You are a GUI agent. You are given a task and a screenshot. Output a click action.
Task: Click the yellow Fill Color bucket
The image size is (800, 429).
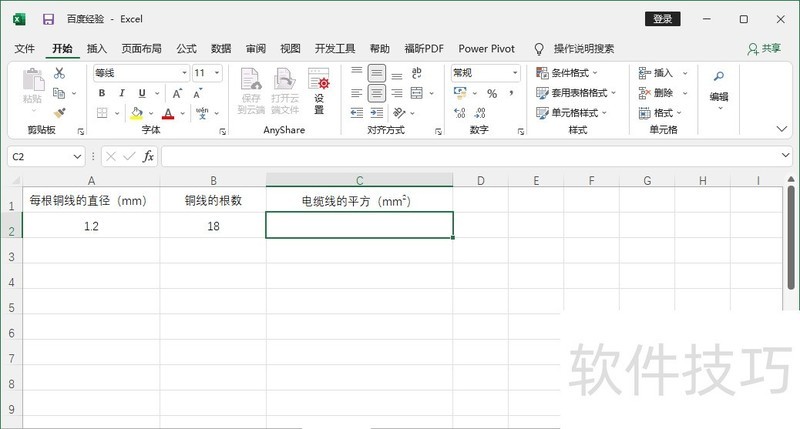(136, 113)
